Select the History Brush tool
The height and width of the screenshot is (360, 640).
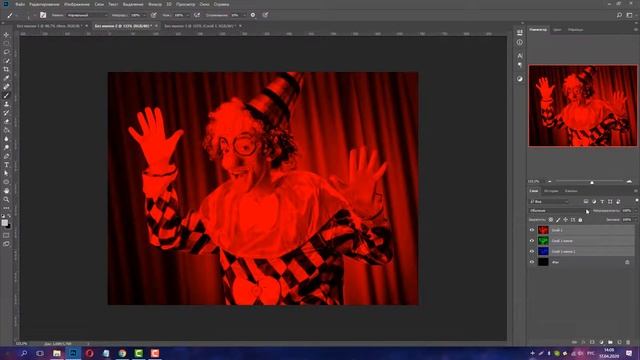[x=6, y=113]
